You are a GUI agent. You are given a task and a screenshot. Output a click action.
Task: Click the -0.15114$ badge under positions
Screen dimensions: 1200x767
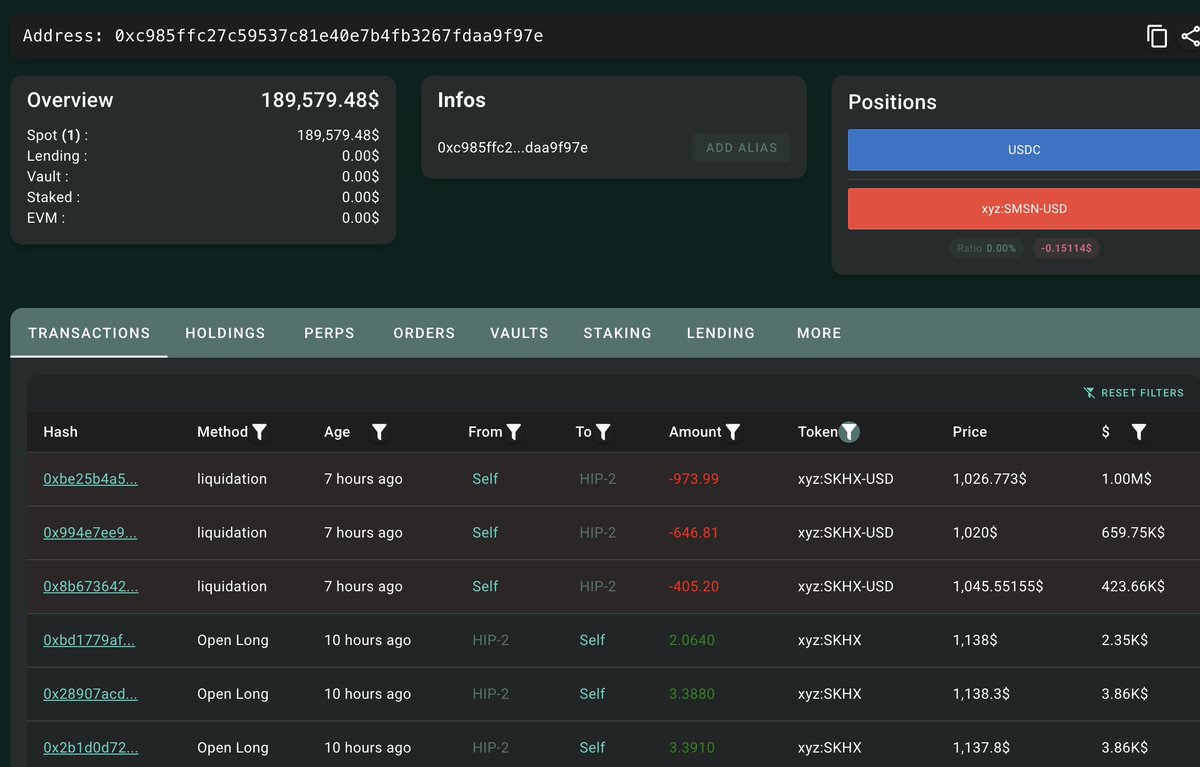pyautogui.click(x=1066, y=248)
